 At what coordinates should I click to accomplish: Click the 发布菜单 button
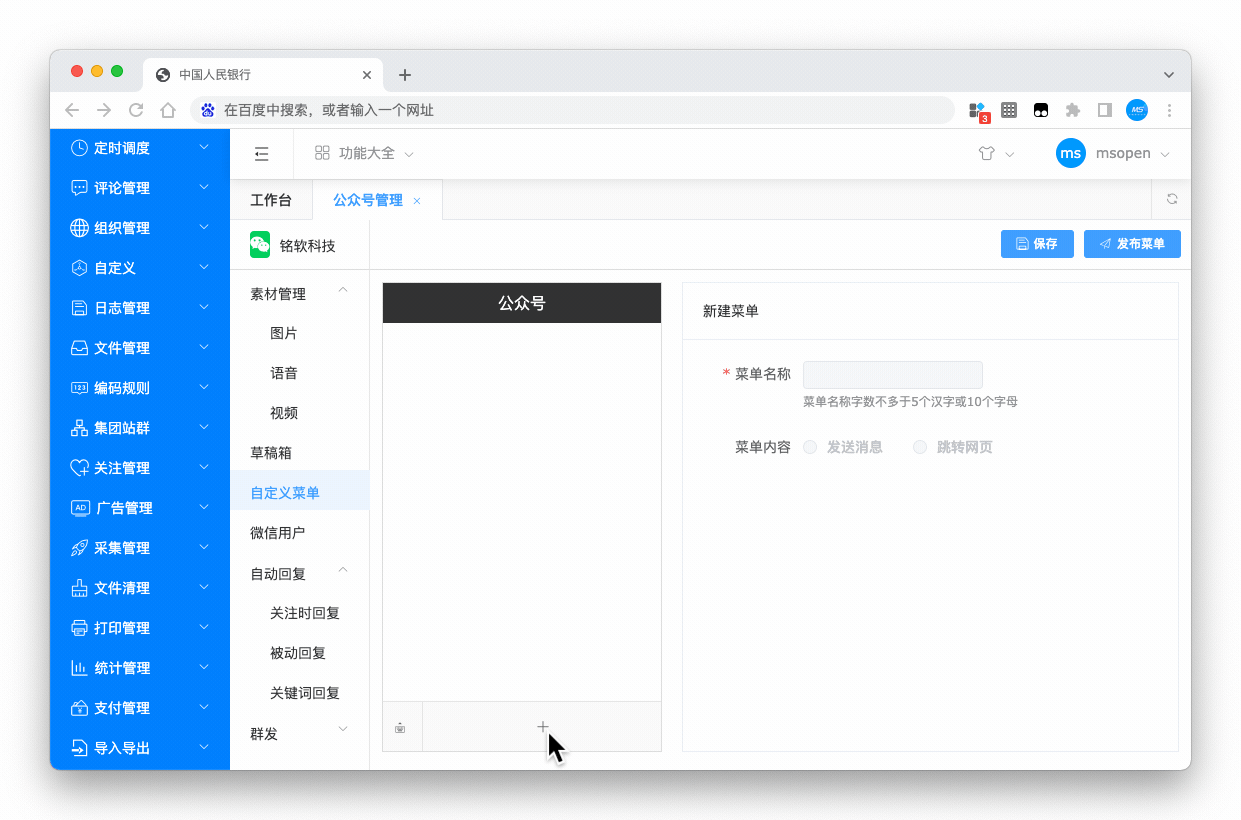click(1131, 244)
